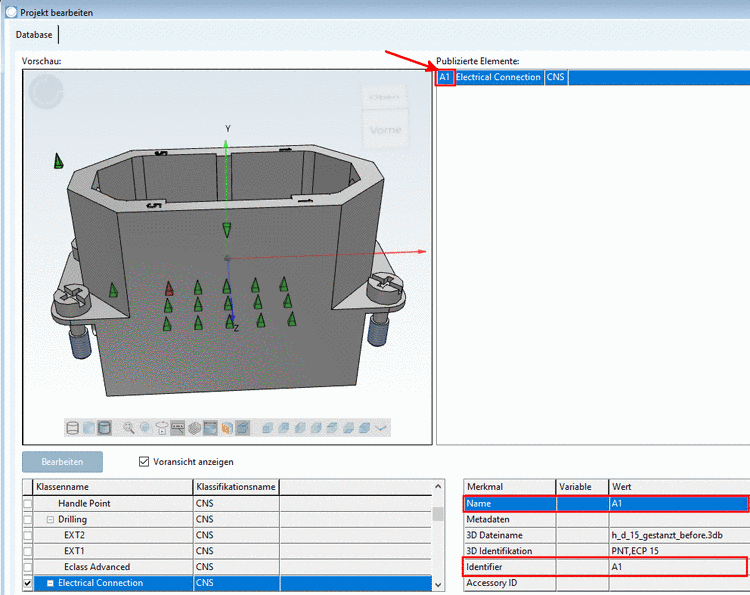Click class list scrollbar up arrow
Image resolution: width=750 pixels, height=595 pixels.
point(438,486)
